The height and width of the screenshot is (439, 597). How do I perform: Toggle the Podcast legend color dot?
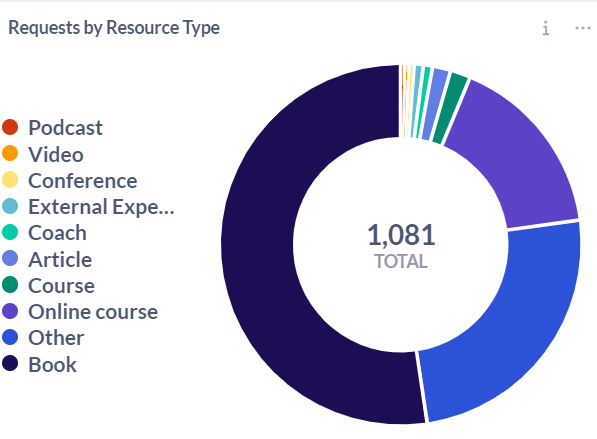pyautogui.click(x=10, y=127)
